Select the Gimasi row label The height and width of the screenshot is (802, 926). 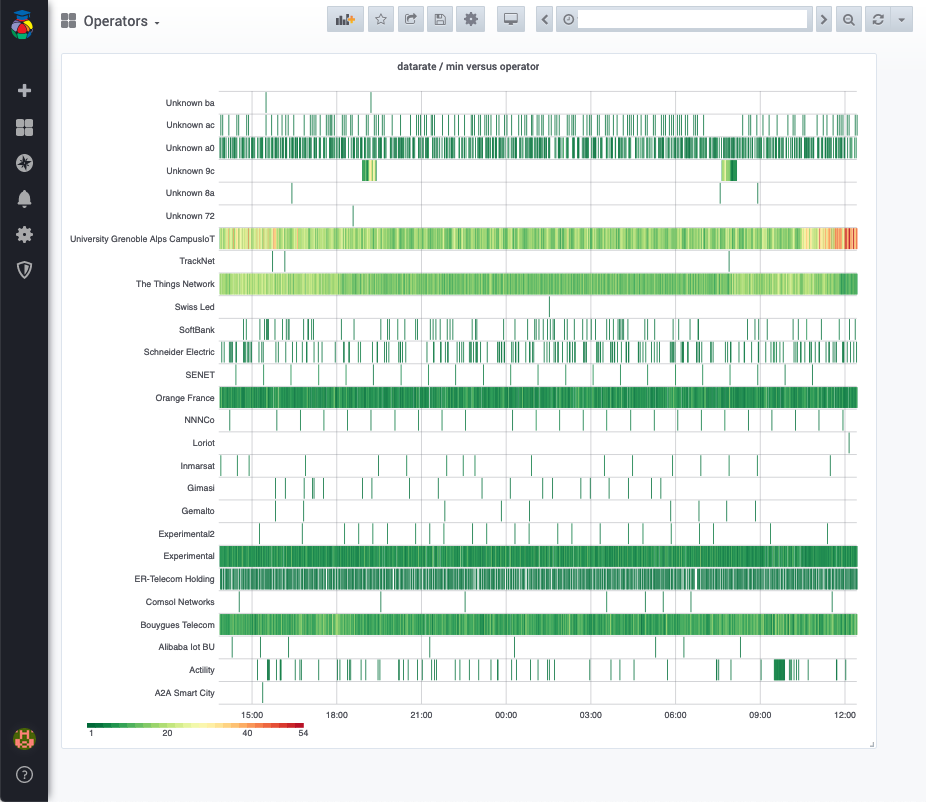tap(201, 488)
